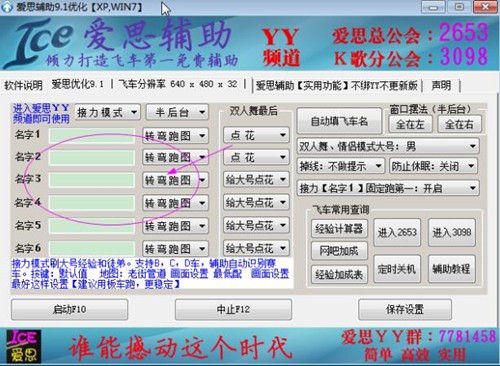Image resolution: width=500 pixels, height=366 pixels.
Task: Click the 接力模式刷大号经验 description text
Action: (150, 274)
